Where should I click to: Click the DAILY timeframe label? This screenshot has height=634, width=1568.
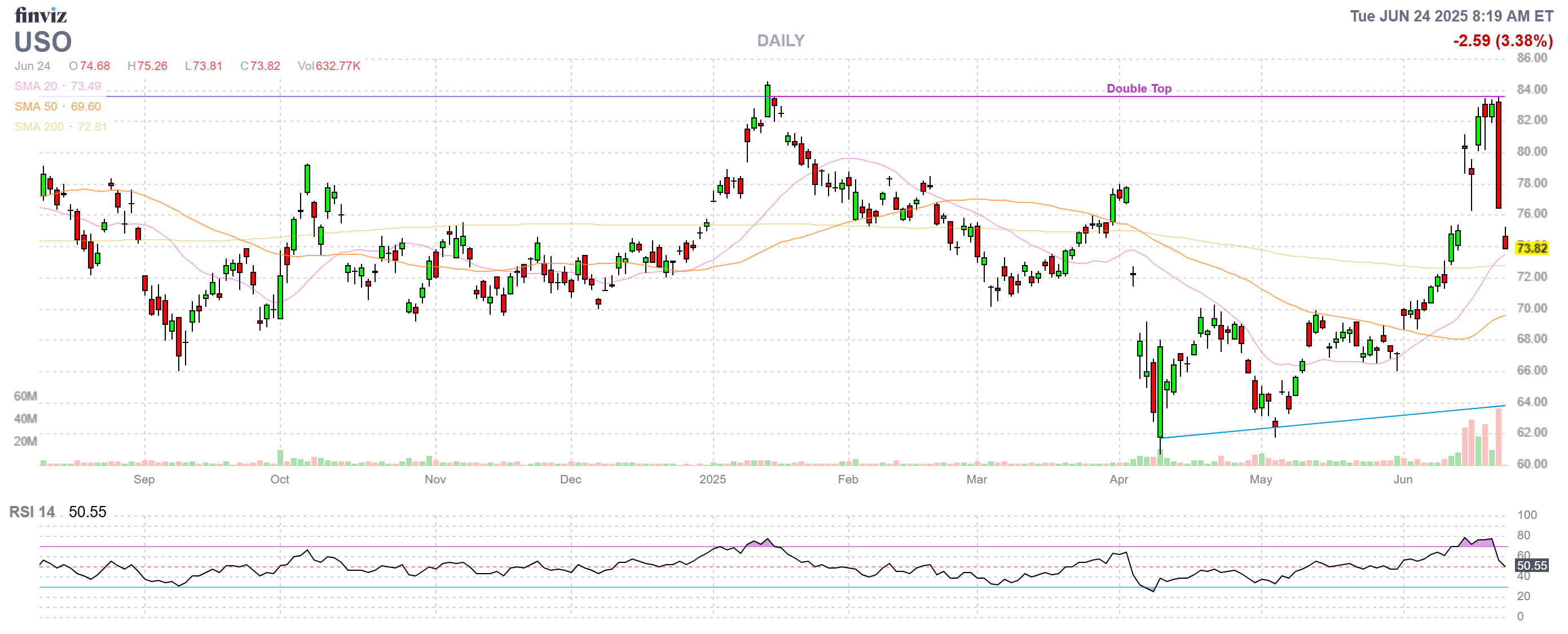(x=781, y=41)
